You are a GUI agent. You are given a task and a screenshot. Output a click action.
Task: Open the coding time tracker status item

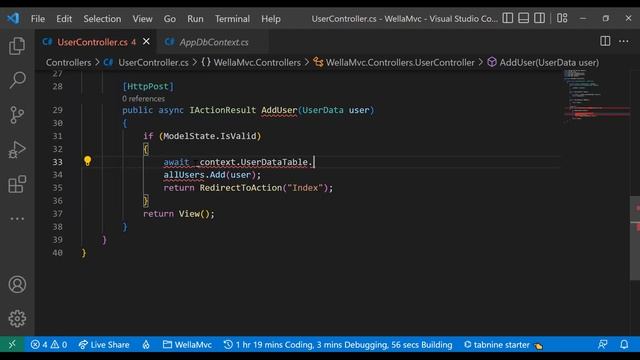tap(338, 345)
